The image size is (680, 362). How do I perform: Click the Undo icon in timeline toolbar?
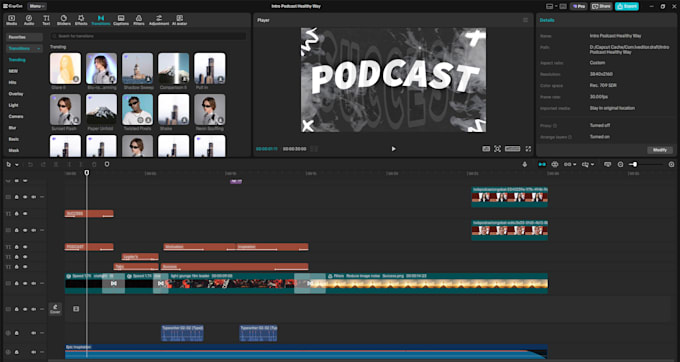click(30, 165)
